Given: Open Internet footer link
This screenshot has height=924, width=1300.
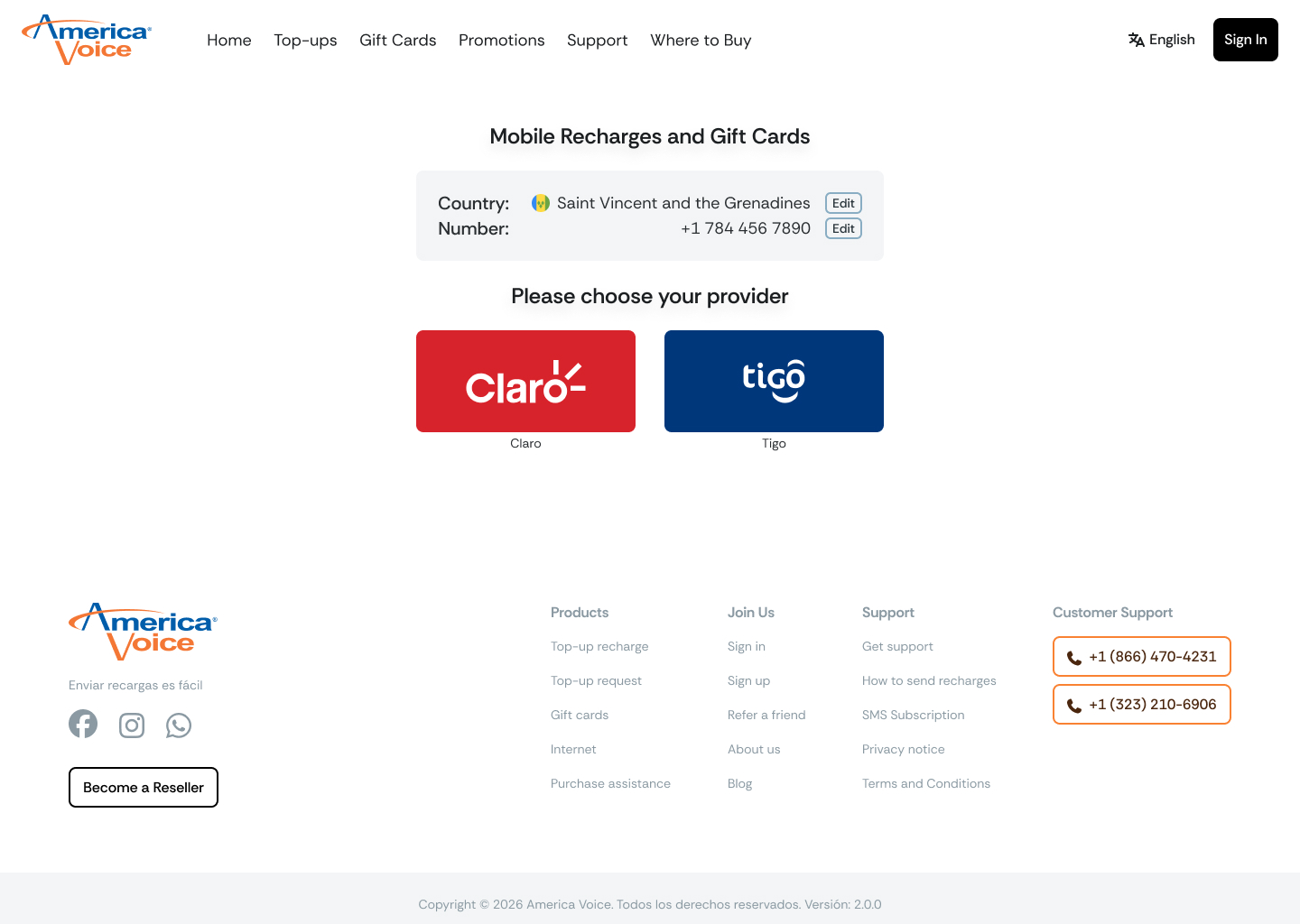Looking at the screenshot, I should (x=573, y=749).
